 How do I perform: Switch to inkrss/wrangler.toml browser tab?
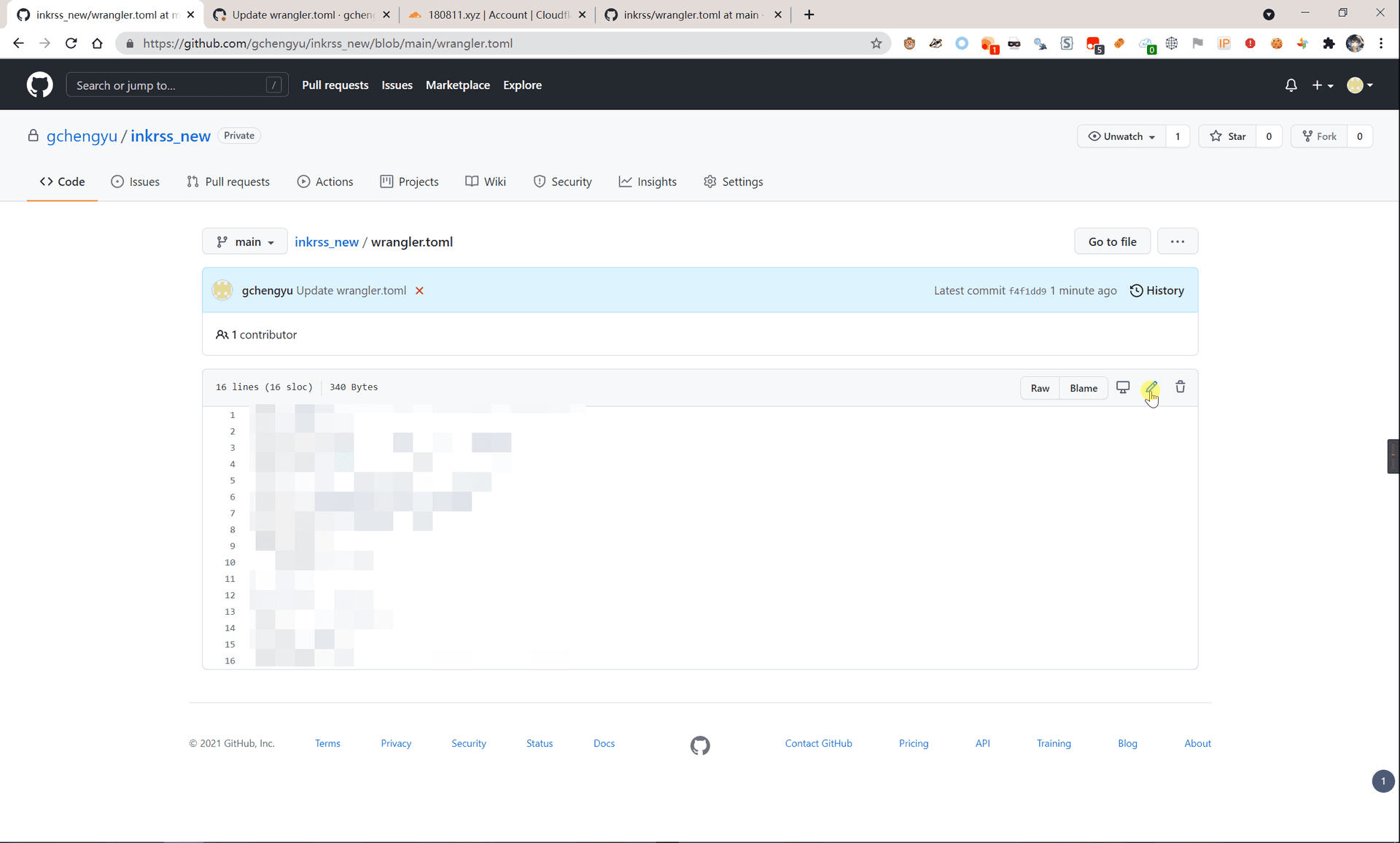coord(693,15)
